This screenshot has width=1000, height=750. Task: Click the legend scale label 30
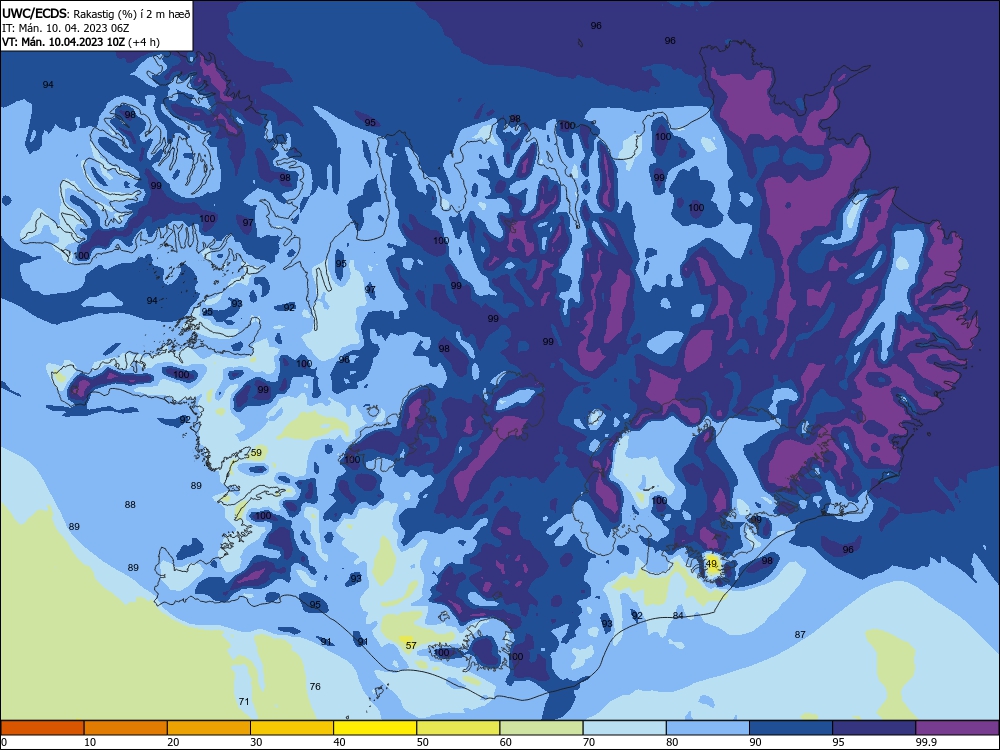256,742
